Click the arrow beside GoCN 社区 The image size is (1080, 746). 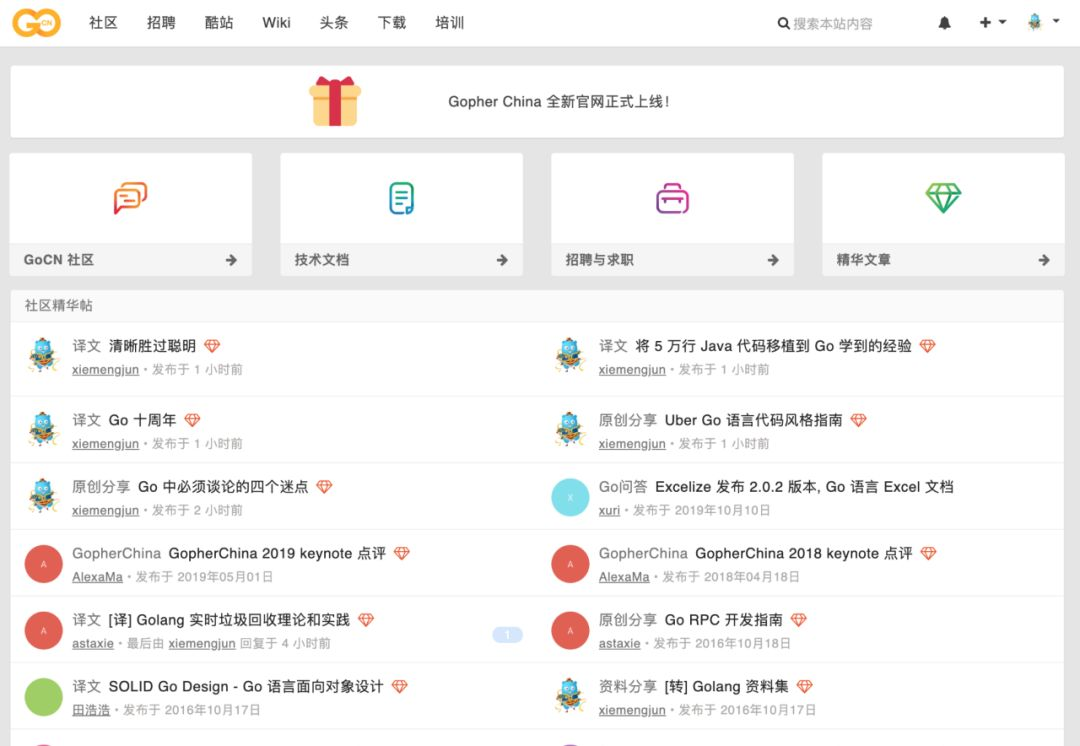[x=231, y=260]
